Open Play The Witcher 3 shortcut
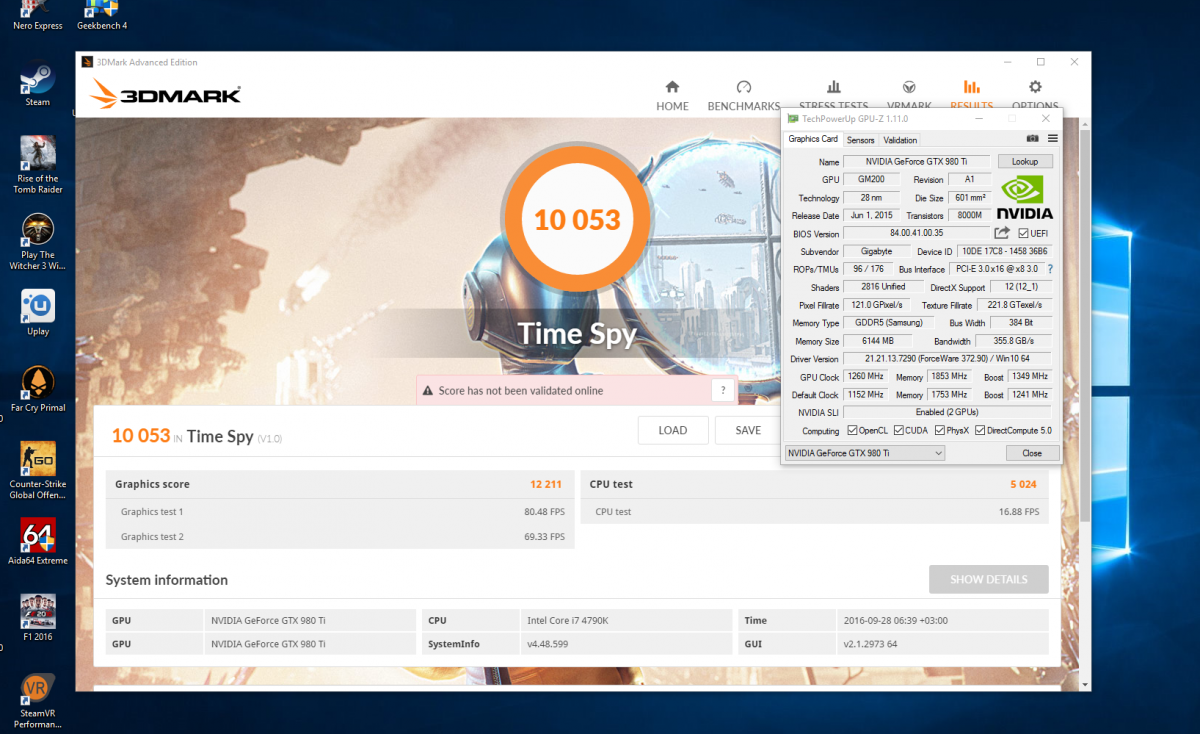Image resolution: width=1200 pixels, height=734 pixels. [38, 242]
